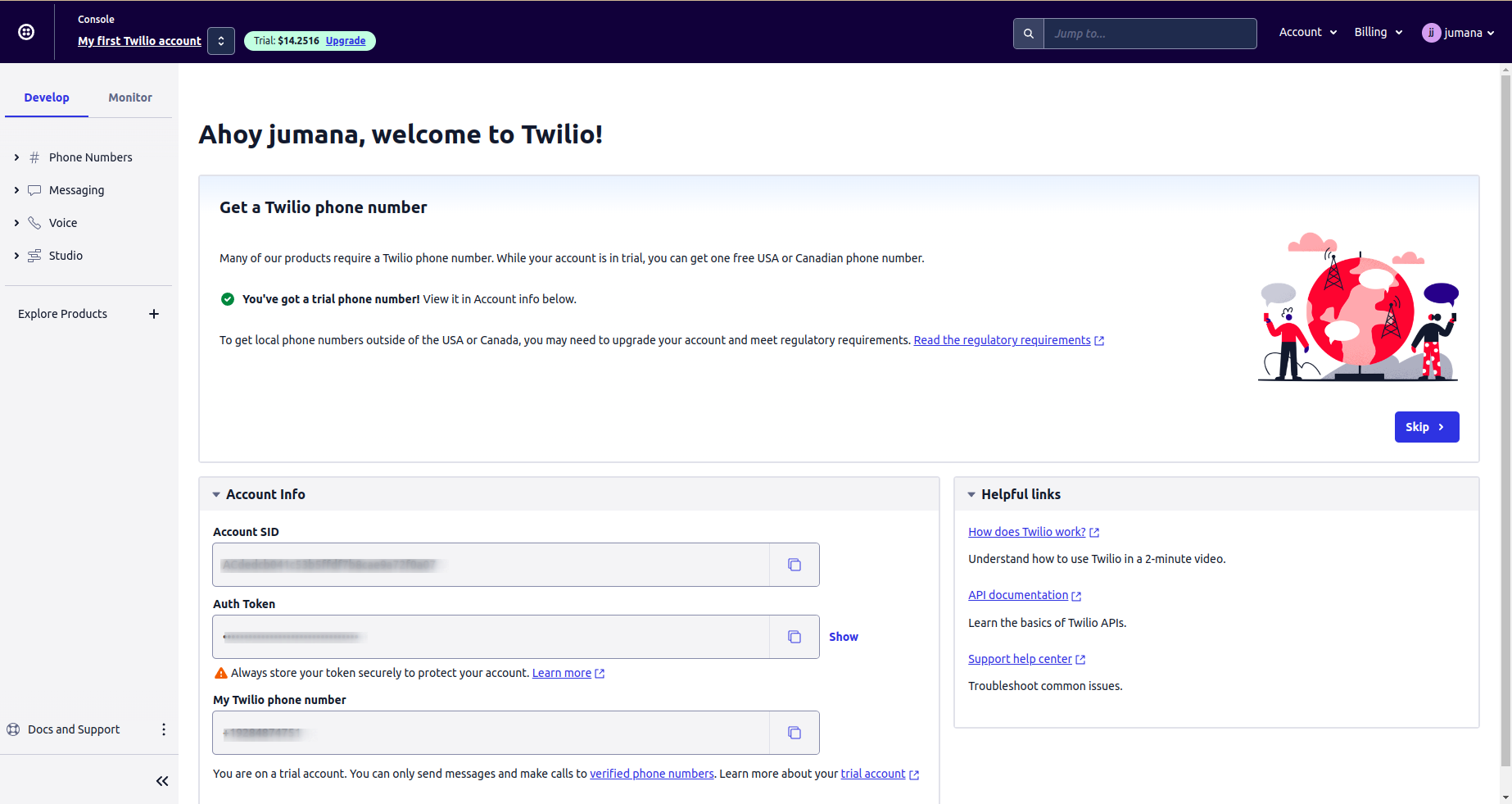Copy the Account SID

point(794,565)
